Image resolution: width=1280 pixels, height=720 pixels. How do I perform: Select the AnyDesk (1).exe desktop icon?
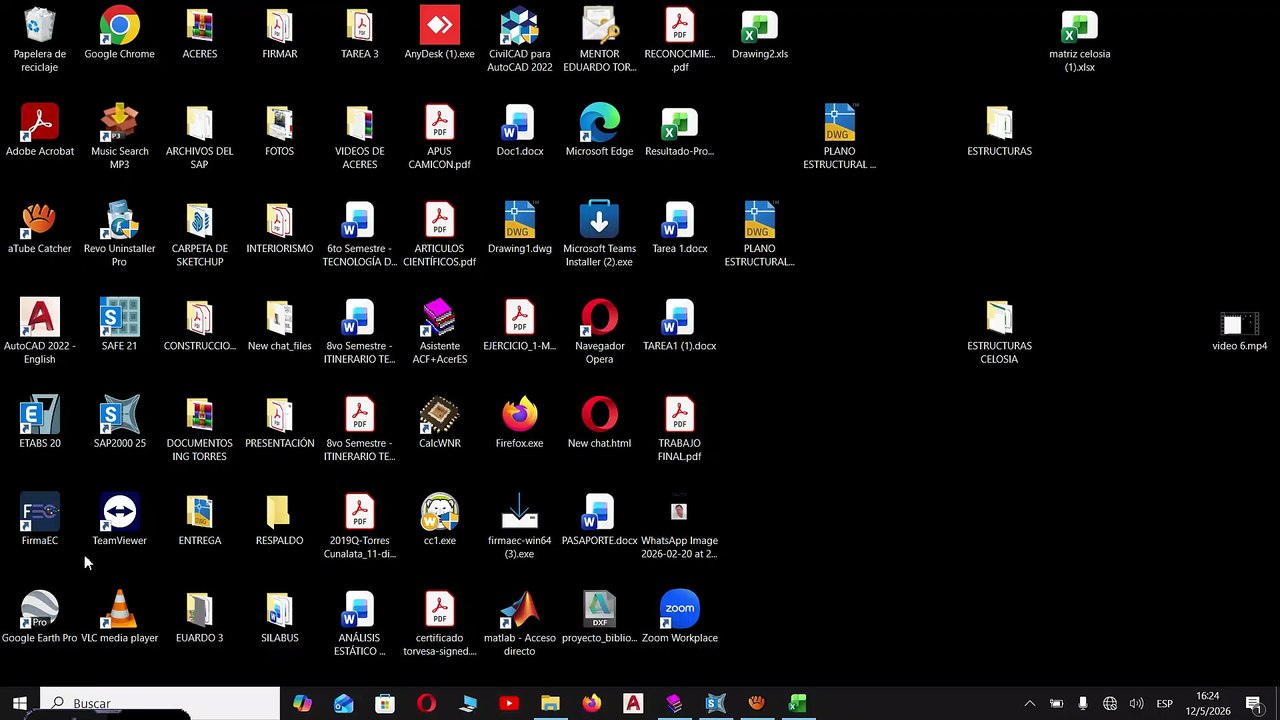440,34
